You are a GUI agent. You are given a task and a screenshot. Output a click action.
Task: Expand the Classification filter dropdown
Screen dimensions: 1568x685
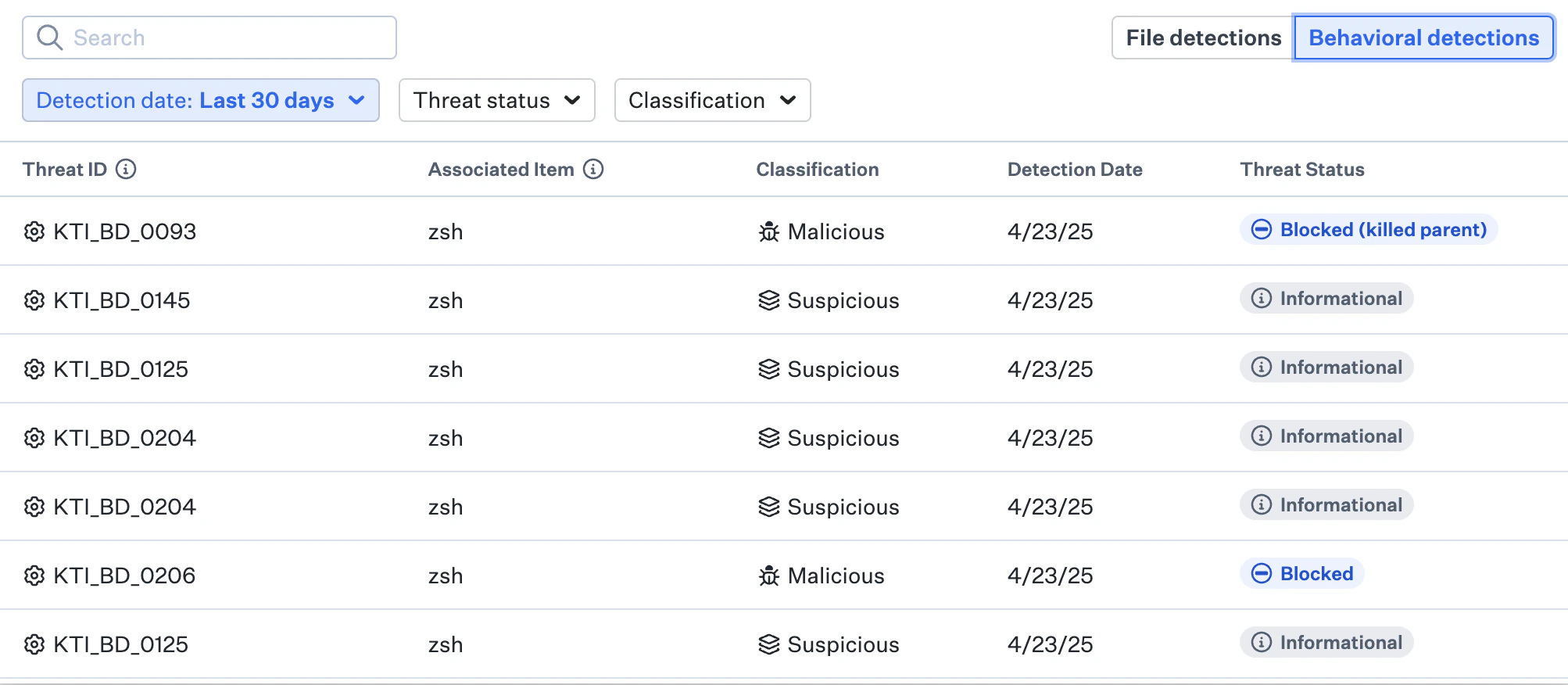pos(713,100)
